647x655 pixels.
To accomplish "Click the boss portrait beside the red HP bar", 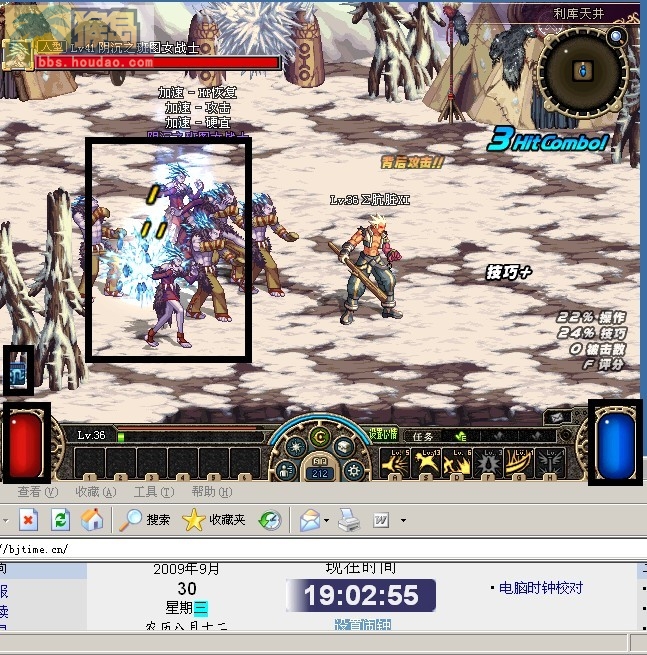I will pyautogui.click(x=16, y=56).
